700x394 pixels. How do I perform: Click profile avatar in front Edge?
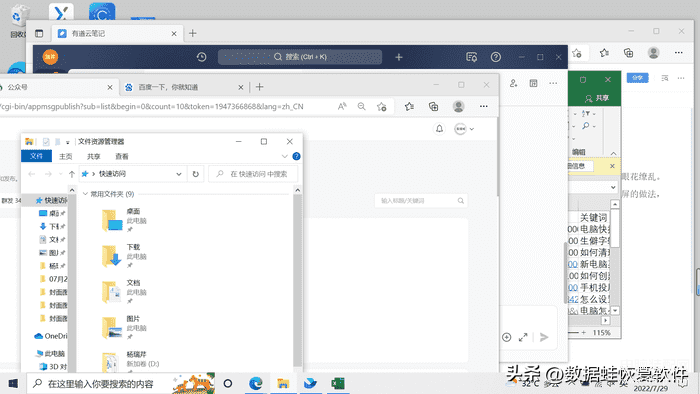458,107
